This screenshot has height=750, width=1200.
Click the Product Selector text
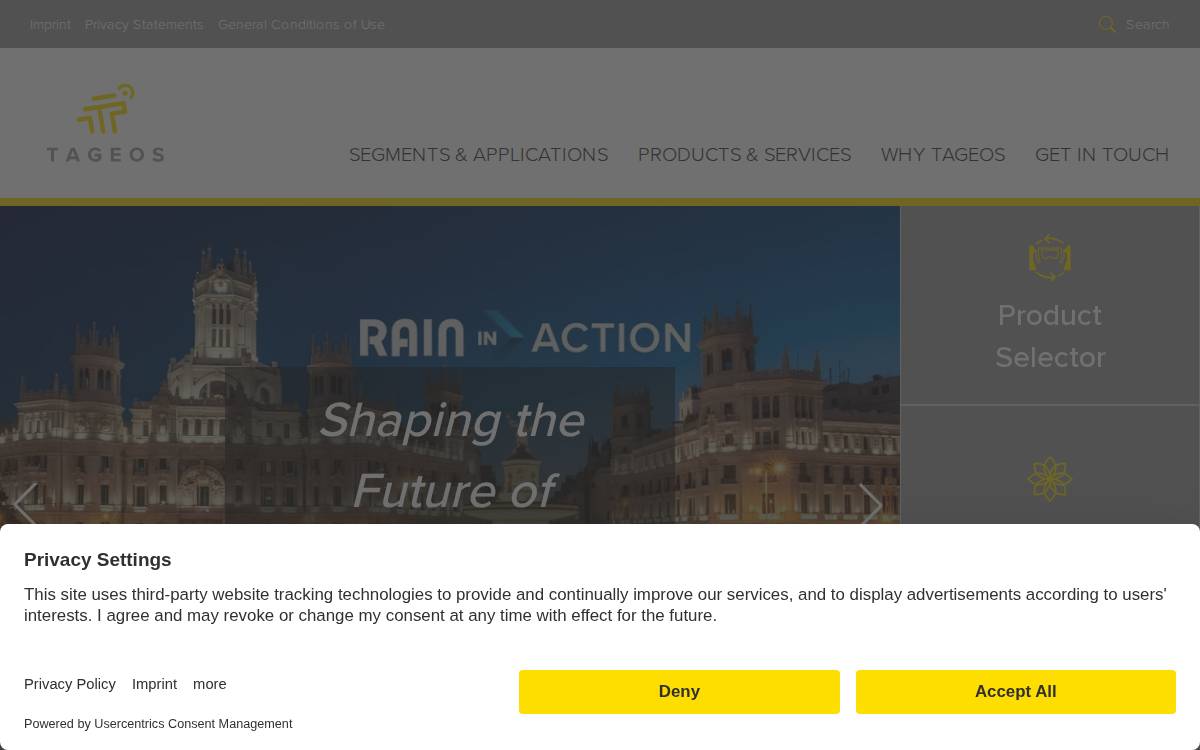point(1050,336)
